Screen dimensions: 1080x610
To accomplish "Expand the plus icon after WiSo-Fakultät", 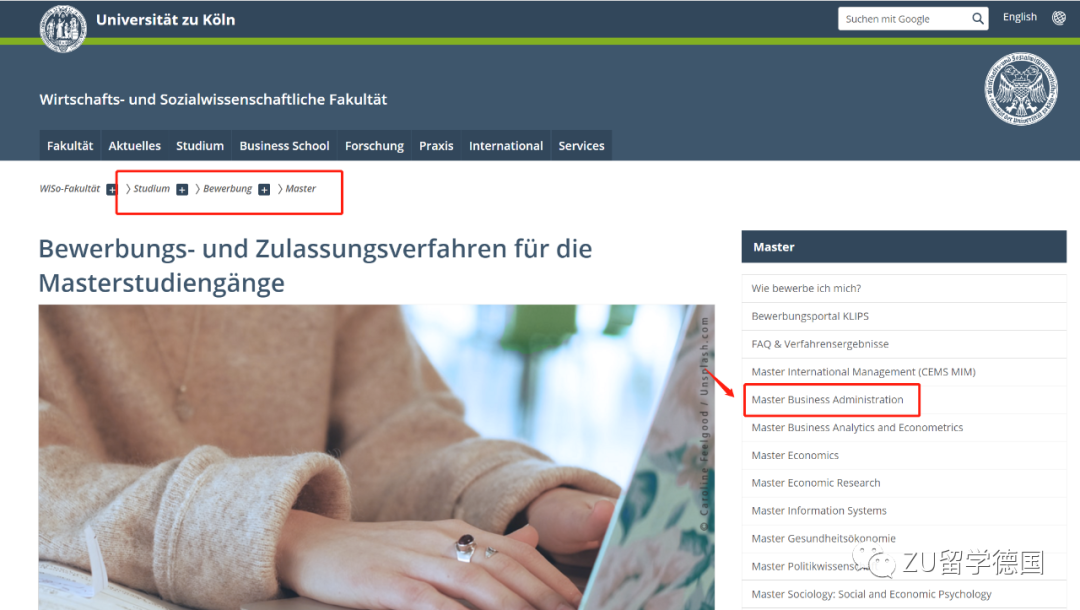I will click(112, 189).
